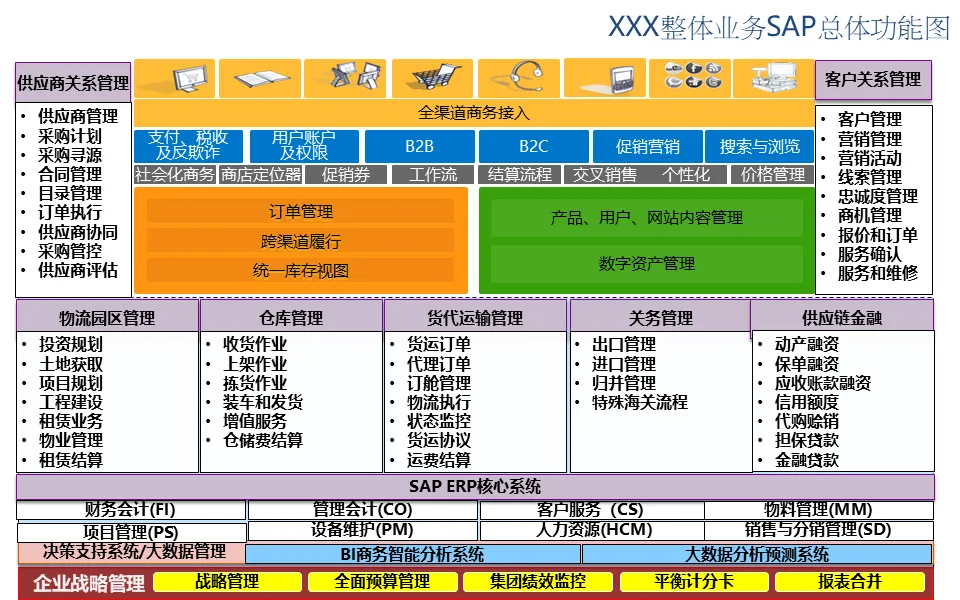Click the 统一库存视图 orange bar
This screenshot has height=600, width=960.
pos(300,271)
